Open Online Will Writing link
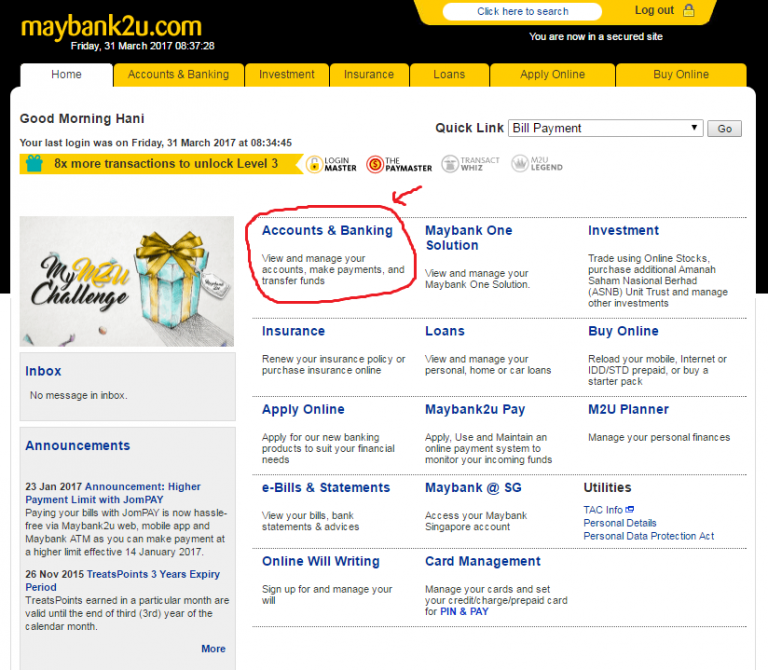The height and width of the screenshot is (670, 768). [321, 562]
